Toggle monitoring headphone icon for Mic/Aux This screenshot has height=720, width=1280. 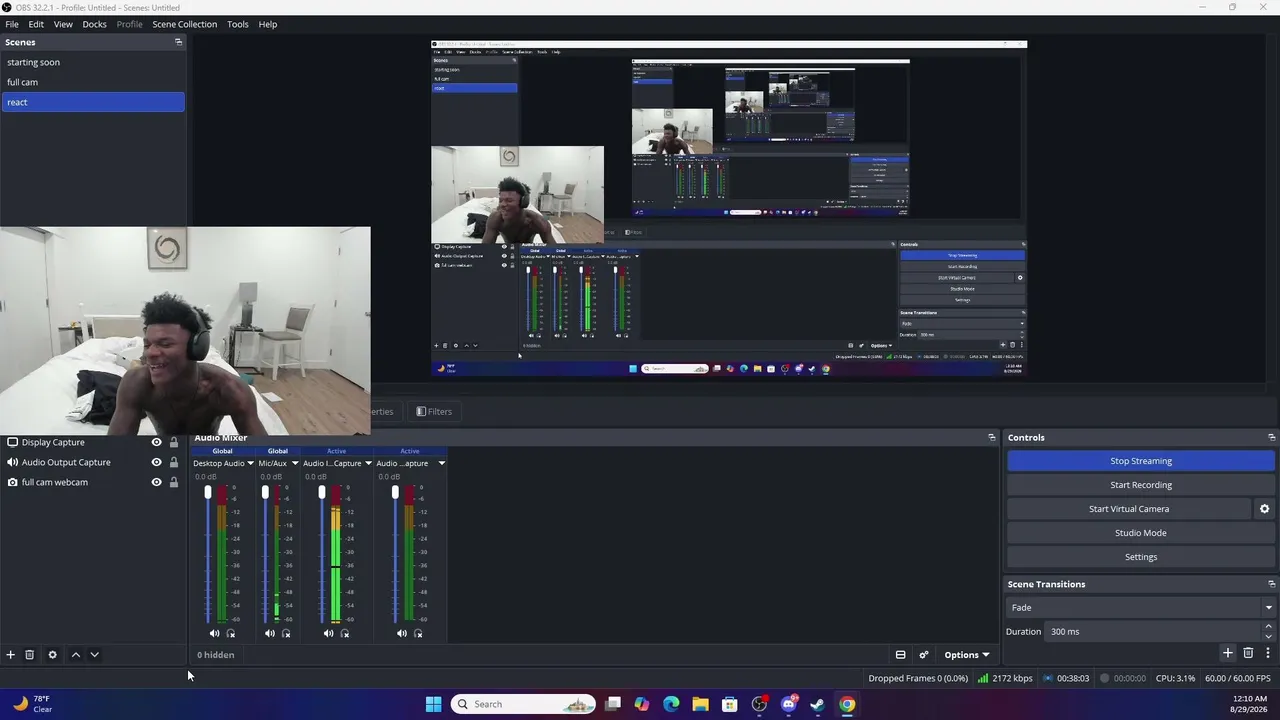(286, 633)
